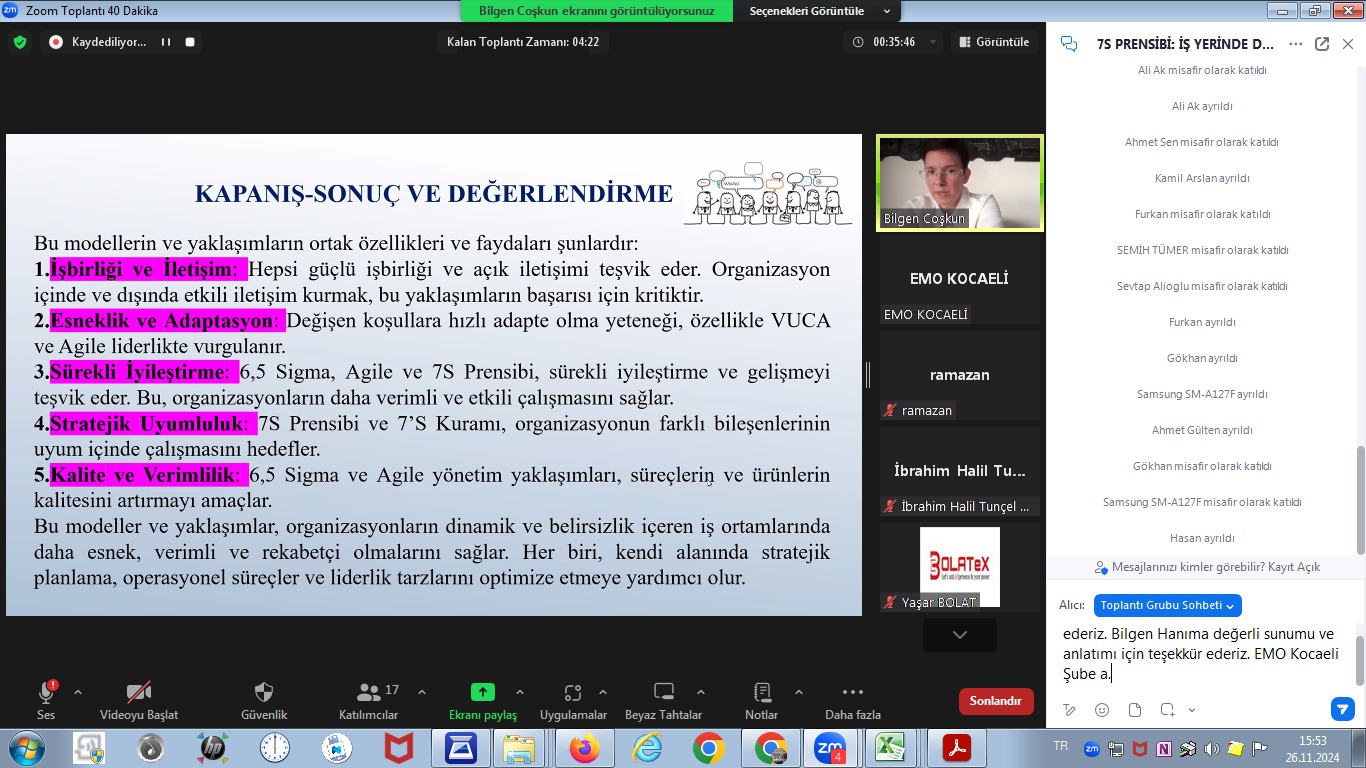
Task: Open McAfee from taskbar
Action: (398, 748)
